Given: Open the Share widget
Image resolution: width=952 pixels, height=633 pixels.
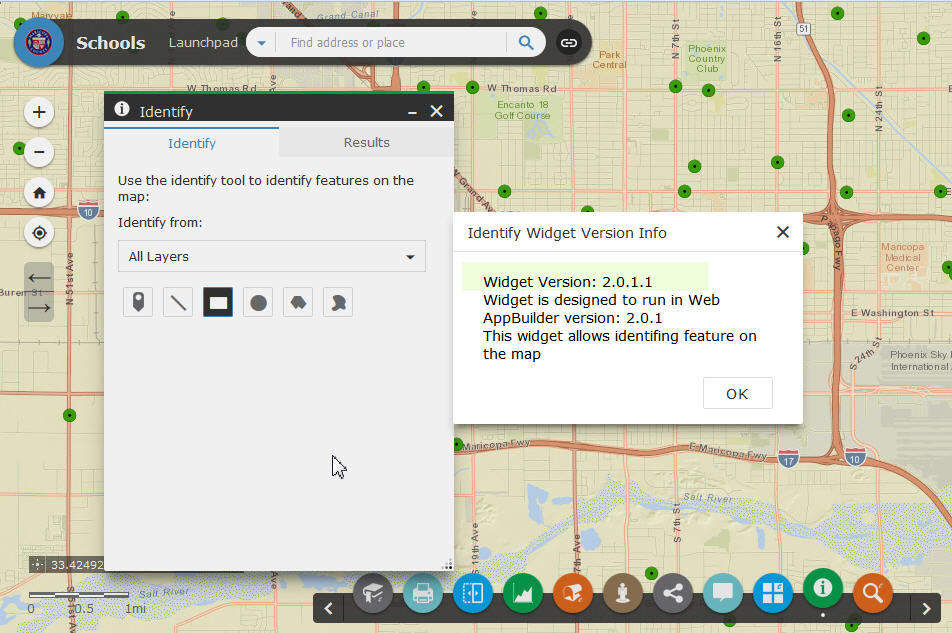Looking at the screenshot, I should point(673,593).
